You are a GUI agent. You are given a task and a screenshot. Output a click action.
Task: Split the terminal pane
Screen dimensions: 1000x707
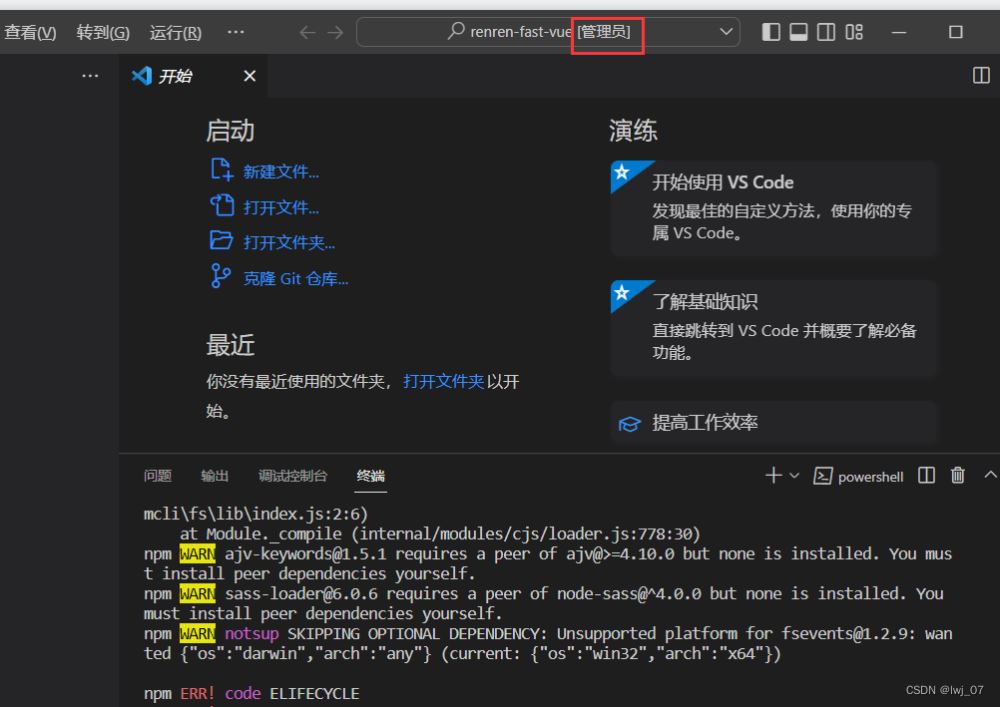pyautogui.click(x=926, y=475)
